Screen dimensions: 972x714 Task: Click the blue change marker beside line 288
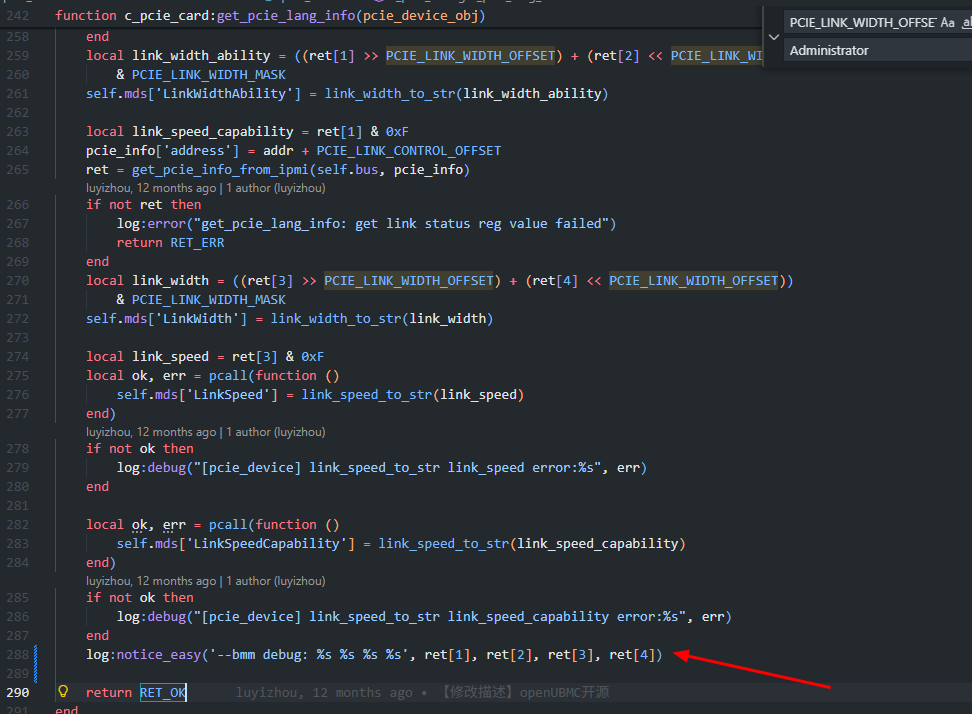[37, 655]
